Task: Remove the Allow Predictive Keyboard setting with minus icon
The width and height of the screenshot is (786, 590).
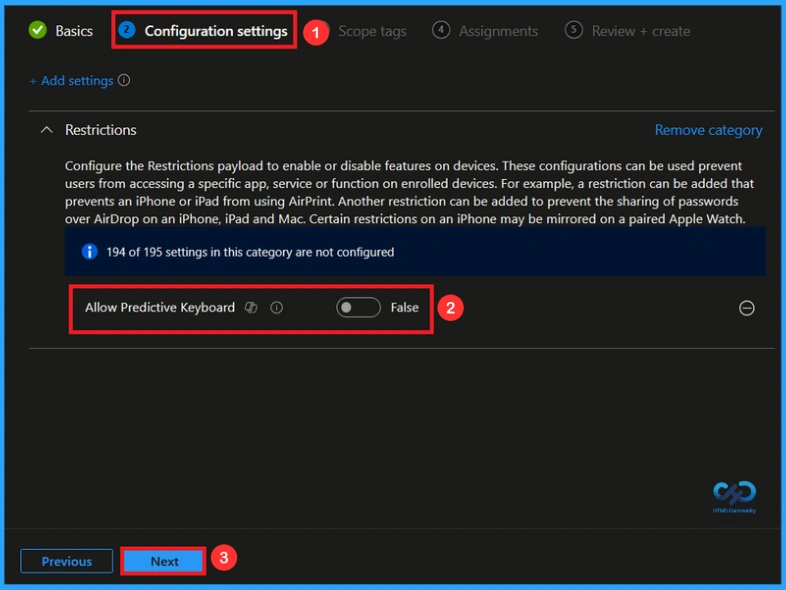Action: tap(746, 308)
